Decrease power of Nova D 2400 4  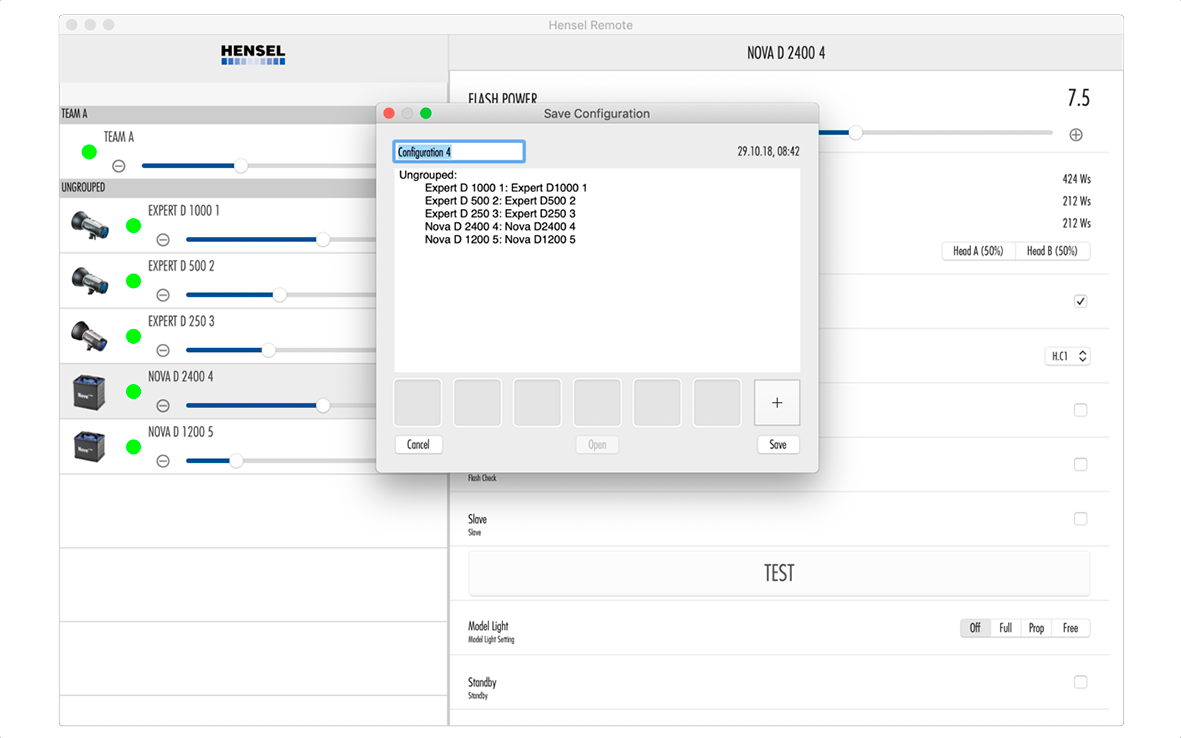tap(163, 406)
